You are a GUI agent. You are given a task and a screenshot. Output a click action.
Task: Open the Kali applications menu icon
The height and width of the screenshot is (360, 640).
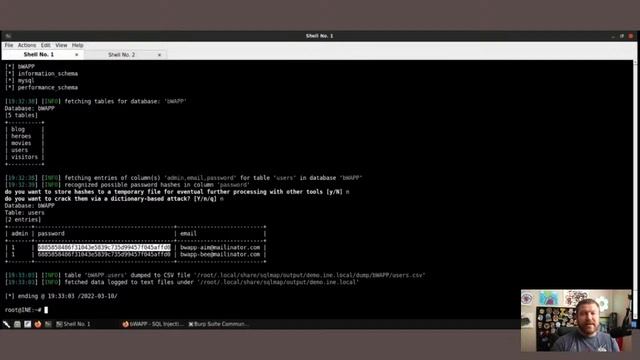pyautogui.click(x=7, y=324)
